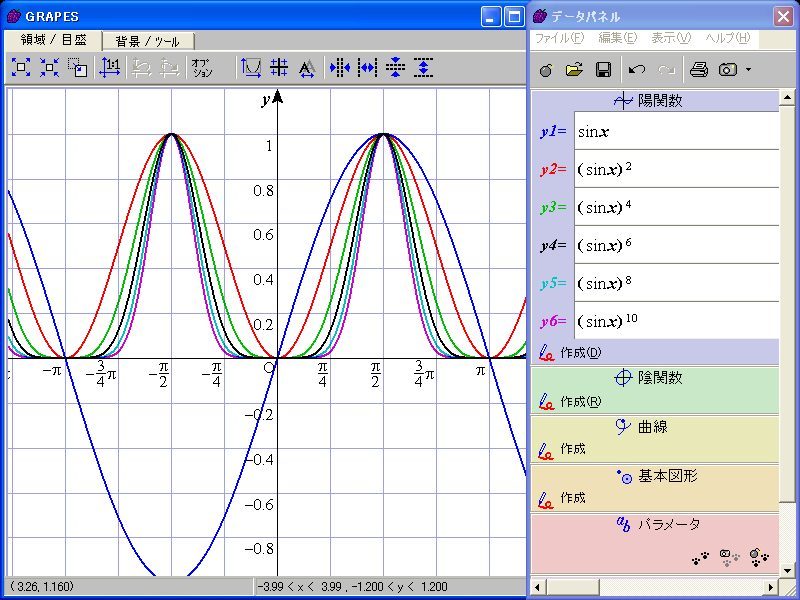Click the bomb reset icon
The image size is (800, 600).
[x=545, y=70]
